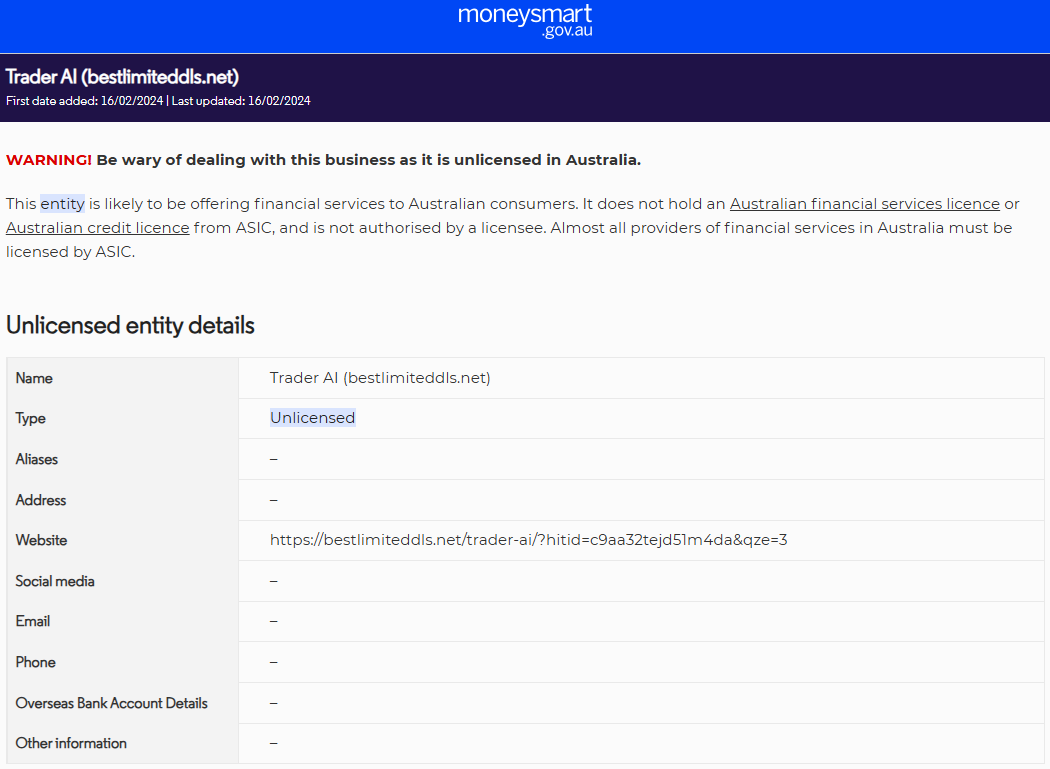
Task: Click the Other information row label
Action: [x=71, y=744]
